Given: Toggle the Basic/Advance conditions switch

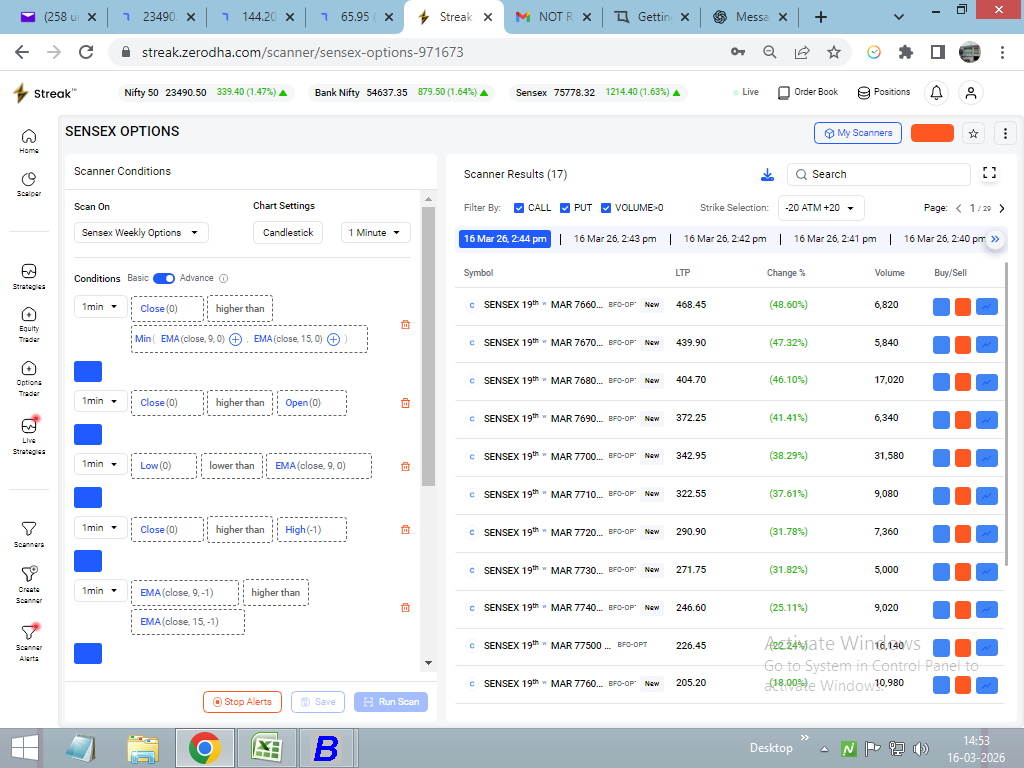Looking at the screenshot, I should tap(163, 278).
